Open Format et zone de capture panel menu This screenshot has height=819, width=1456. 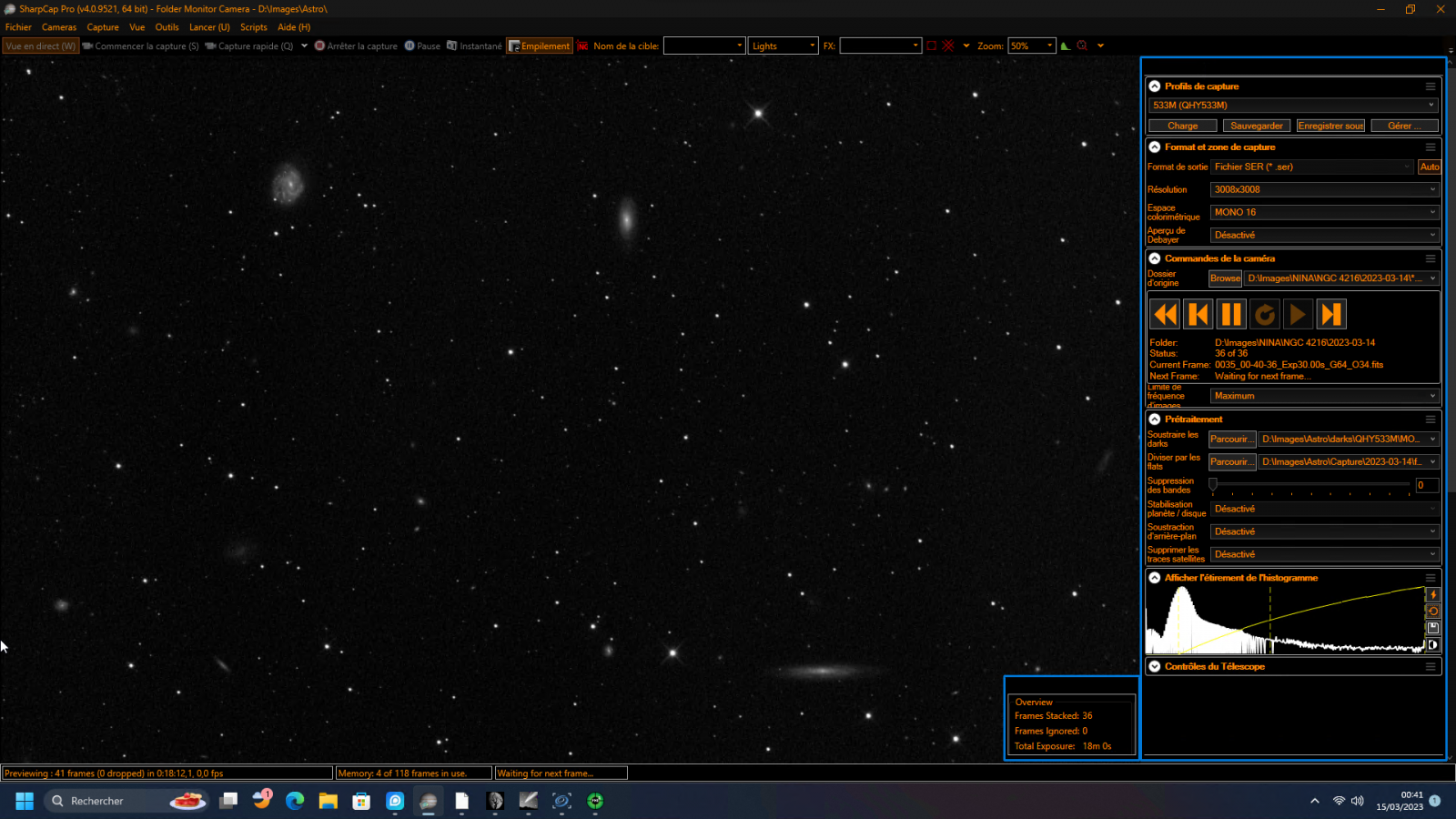(x=1431, y=147)
